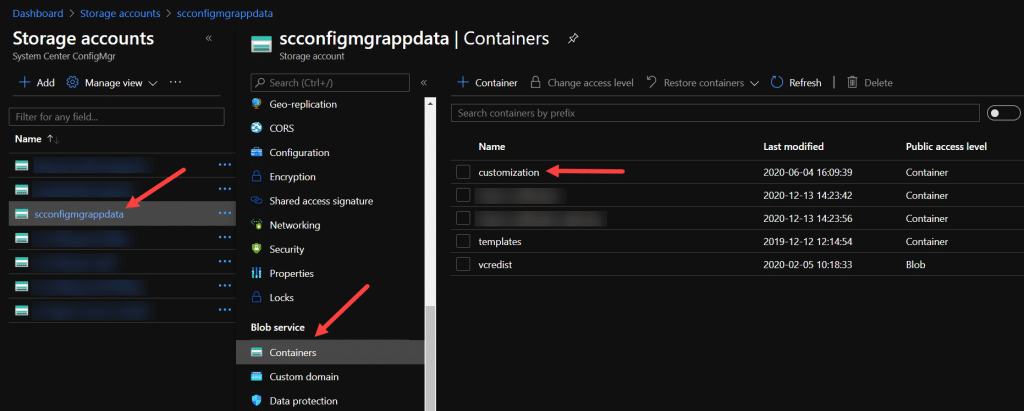
Task: Click the Delete trash can icon
Action: (852, 82)
